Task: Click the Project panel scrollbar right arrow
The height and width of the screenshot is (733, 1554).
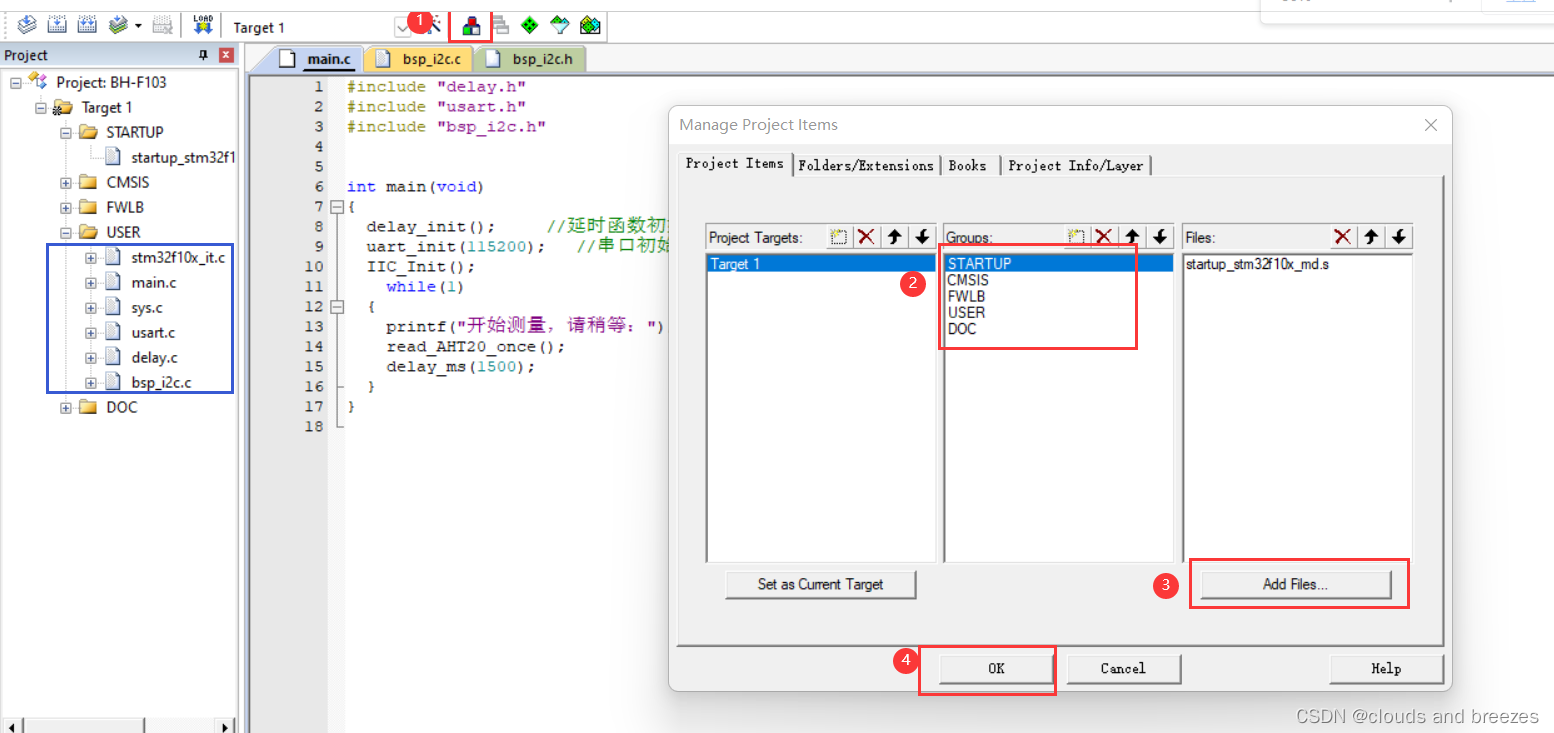Action: (226, 726)
